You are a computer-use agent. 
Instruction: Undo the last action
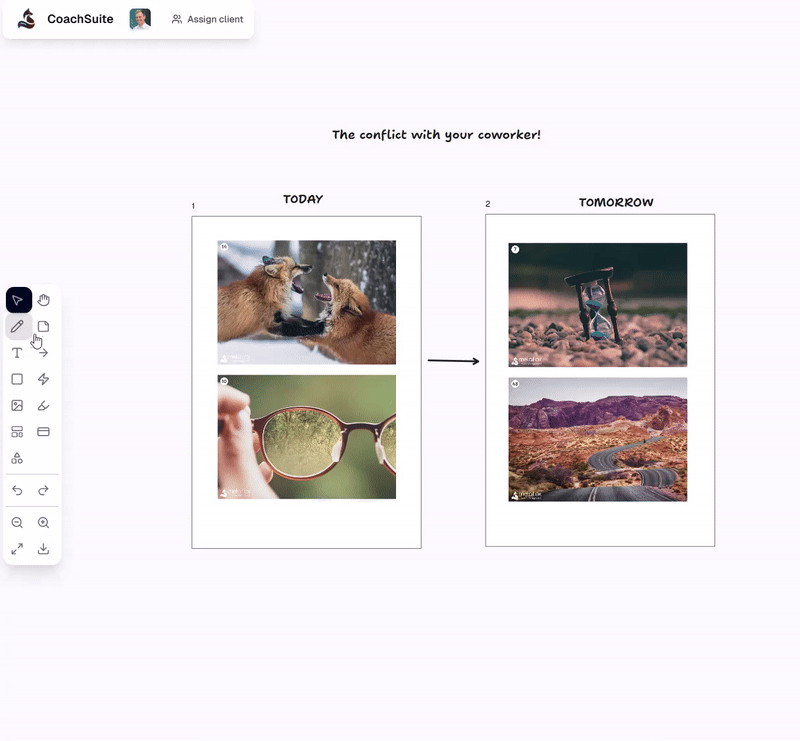tap(17, 490)
